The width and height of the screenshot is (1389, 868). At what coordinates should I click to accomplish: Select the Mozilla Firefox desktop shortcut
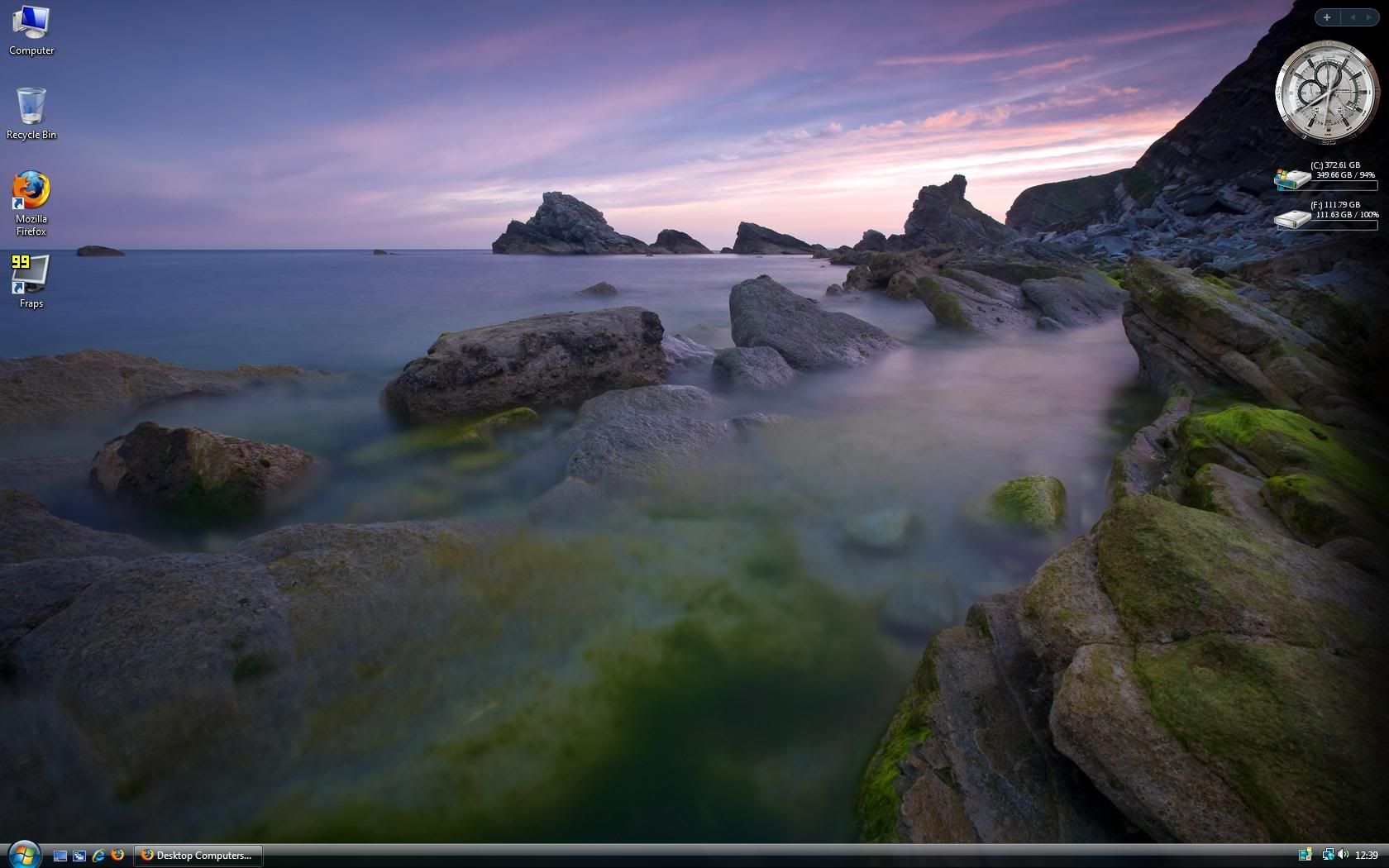[x=31, y=203]
